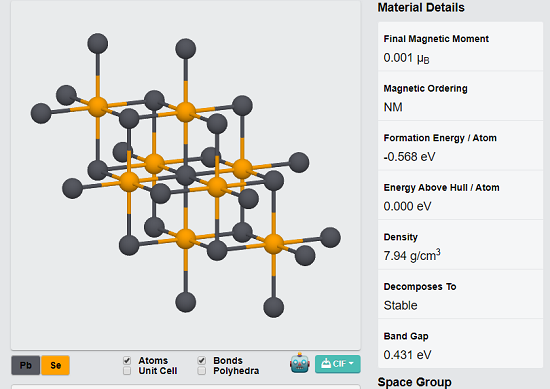
Task: Click the band gap value 0.431 eV
Action: coord(407,355)
